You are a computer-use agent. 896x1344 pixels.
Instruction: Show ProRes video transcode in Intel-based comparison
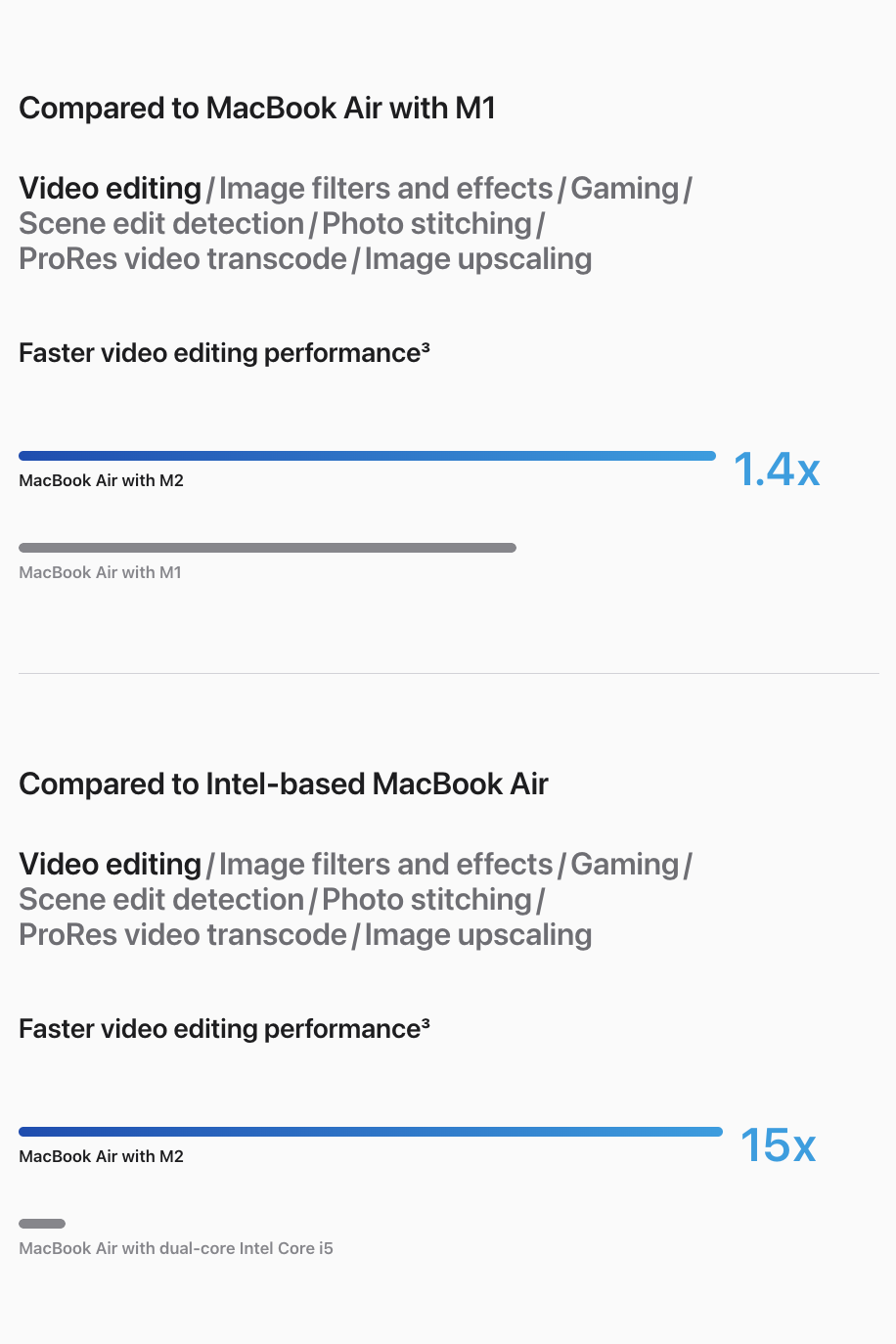point(183,934)
